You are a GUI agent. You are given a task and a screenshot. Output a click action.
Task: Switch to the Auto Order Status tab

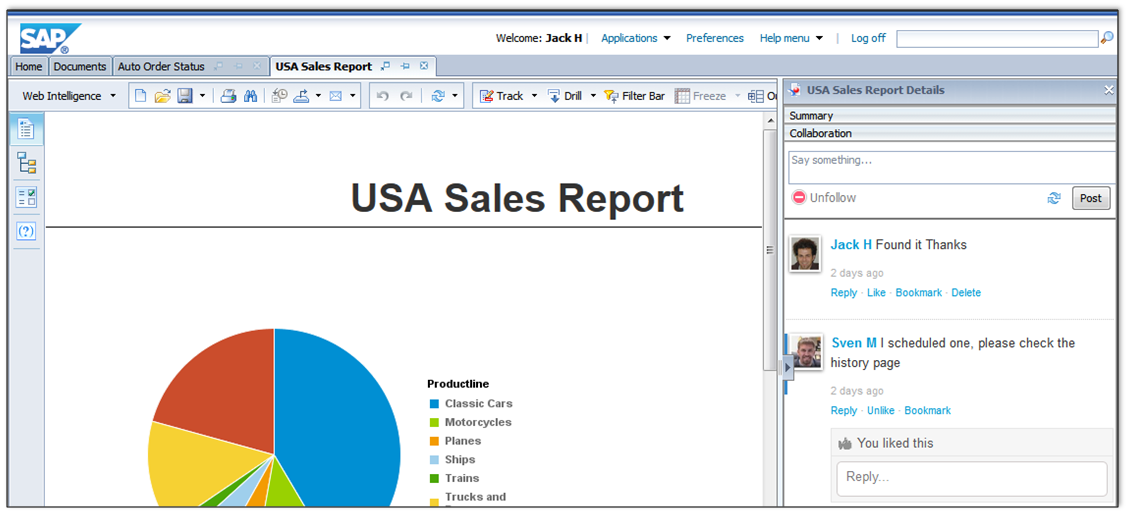(x=161, y=67)
